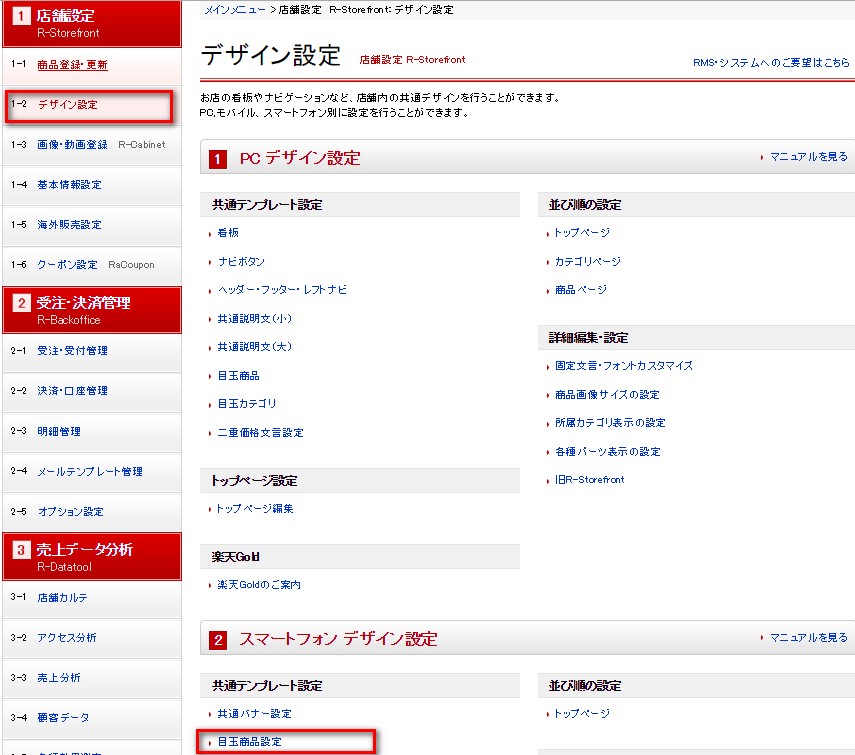The image size is (855, 755).
Task: Open マニュアルを見る for スマートフォン デザイン設定
Action: (x=808, y=638)
